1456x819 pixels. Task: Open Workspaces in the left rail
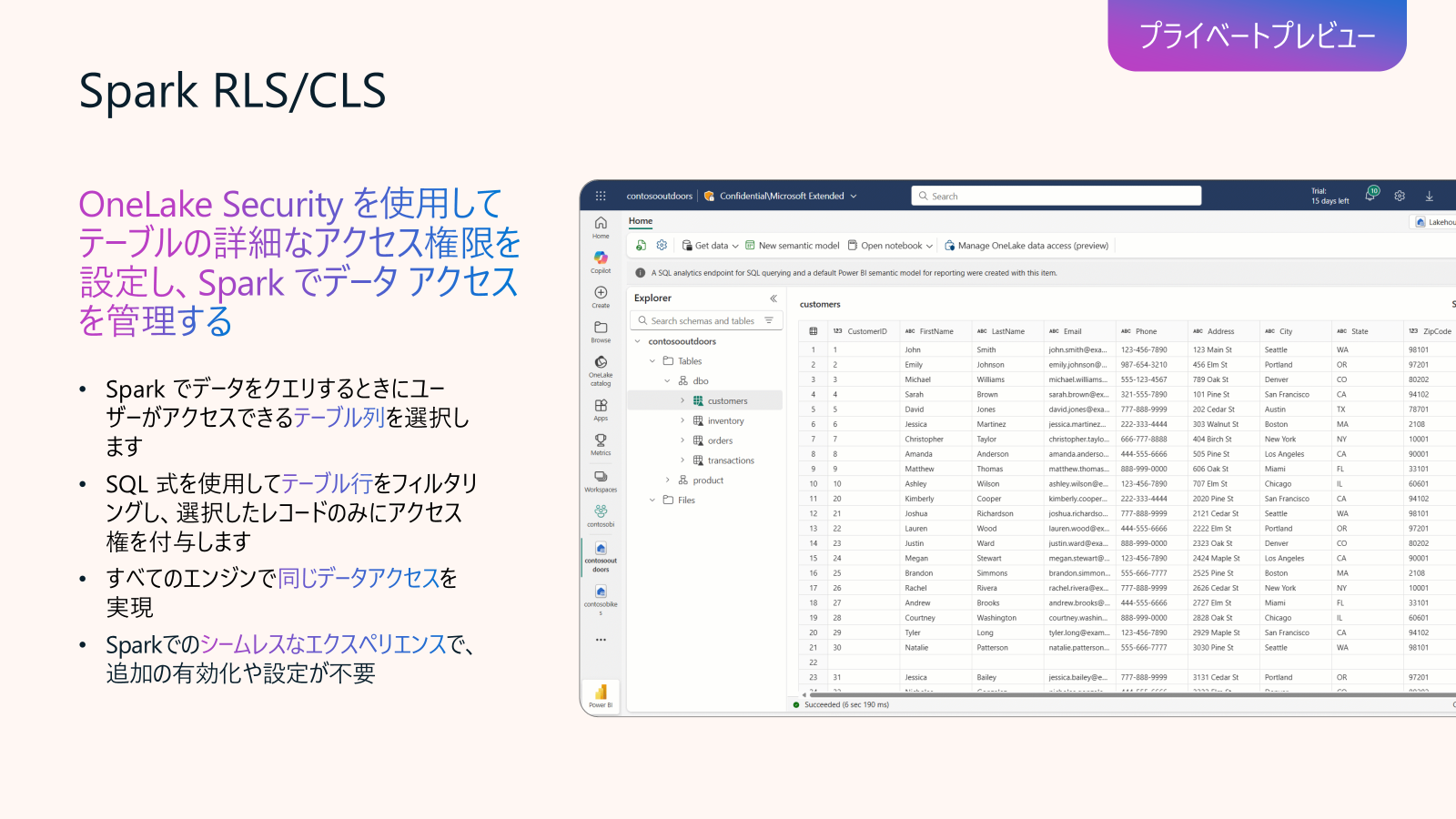(x=601, y=481)
